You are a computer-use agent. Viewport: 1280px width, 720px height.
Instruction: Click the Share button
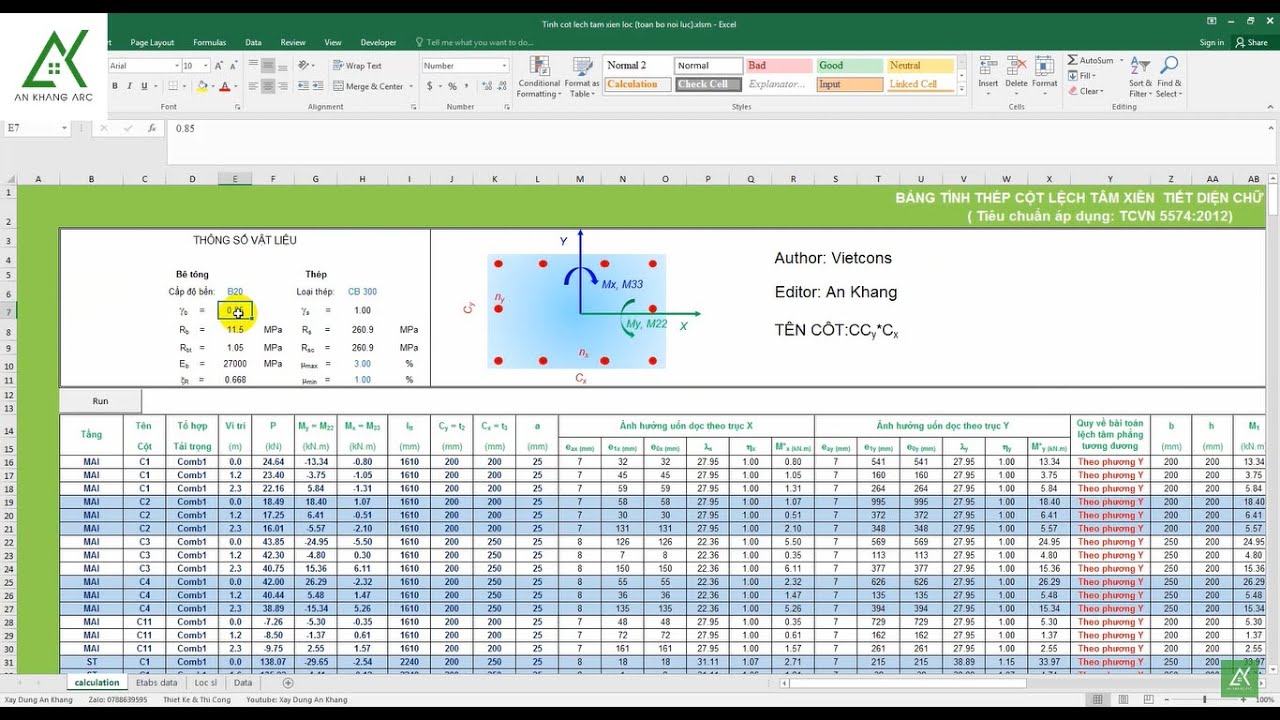tap(1251, 42)
